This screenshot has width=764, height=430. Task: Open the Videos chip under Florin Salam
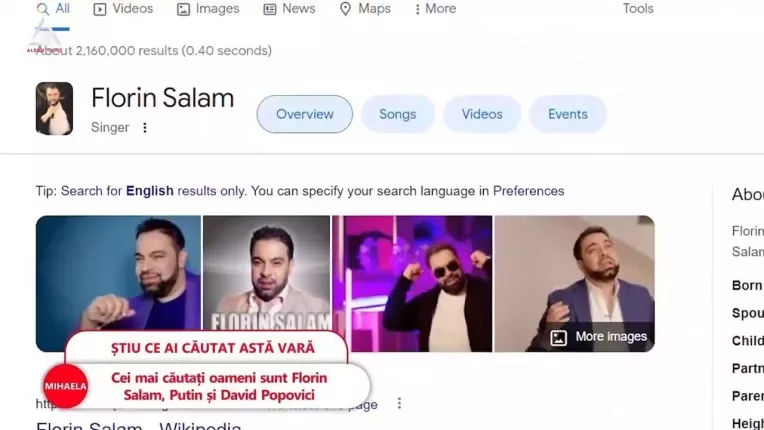point(482,114)
